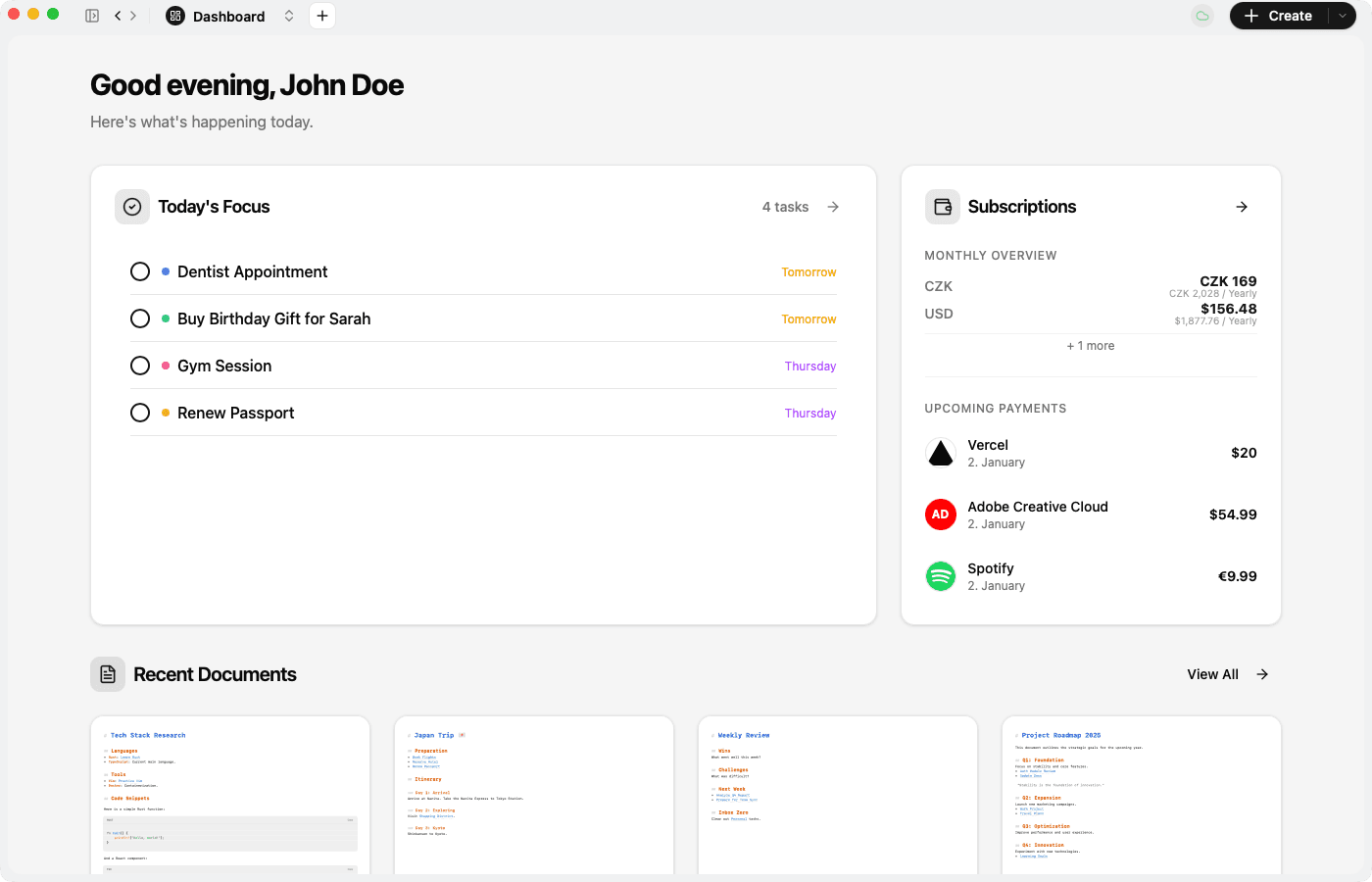Image resolution: width=1372 pixels, height=882 pixels.
Task: Click the Recent Documents page icon
Action: click(x=108, y=674)
